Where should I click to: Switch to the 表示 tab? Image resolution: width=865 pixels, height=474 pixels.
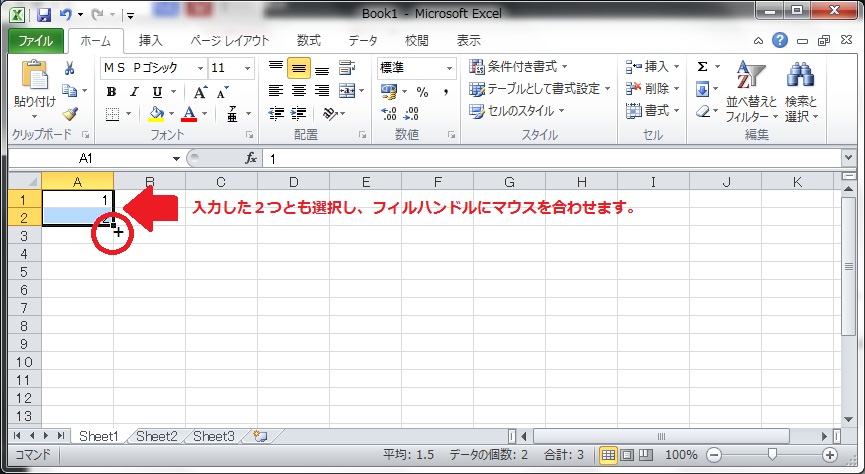click(x=468, y=41)
